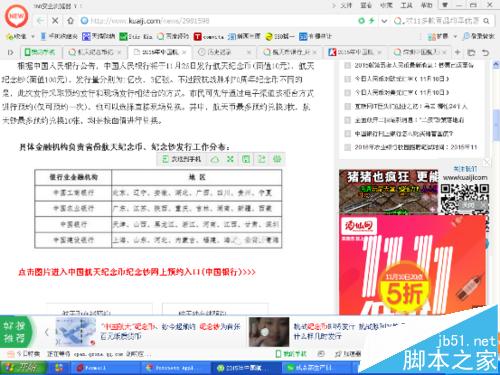The image size is (500, 375).
Task: Open the sidebar link starting with 2015年农业银行
Action: 416,147
